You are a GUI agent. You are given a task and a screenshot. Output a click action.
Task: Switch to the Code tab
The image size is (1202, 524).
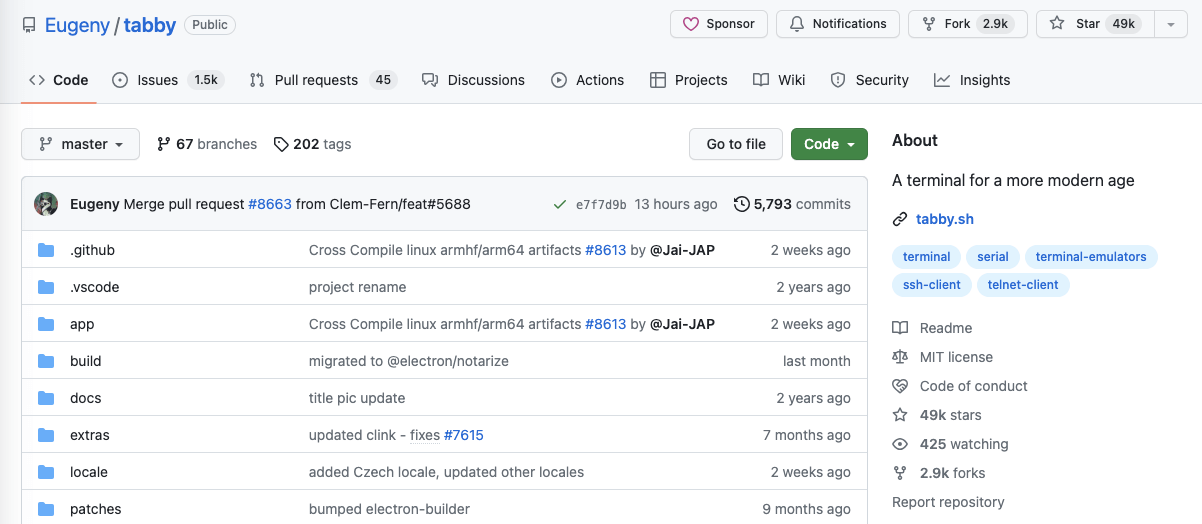58,80
